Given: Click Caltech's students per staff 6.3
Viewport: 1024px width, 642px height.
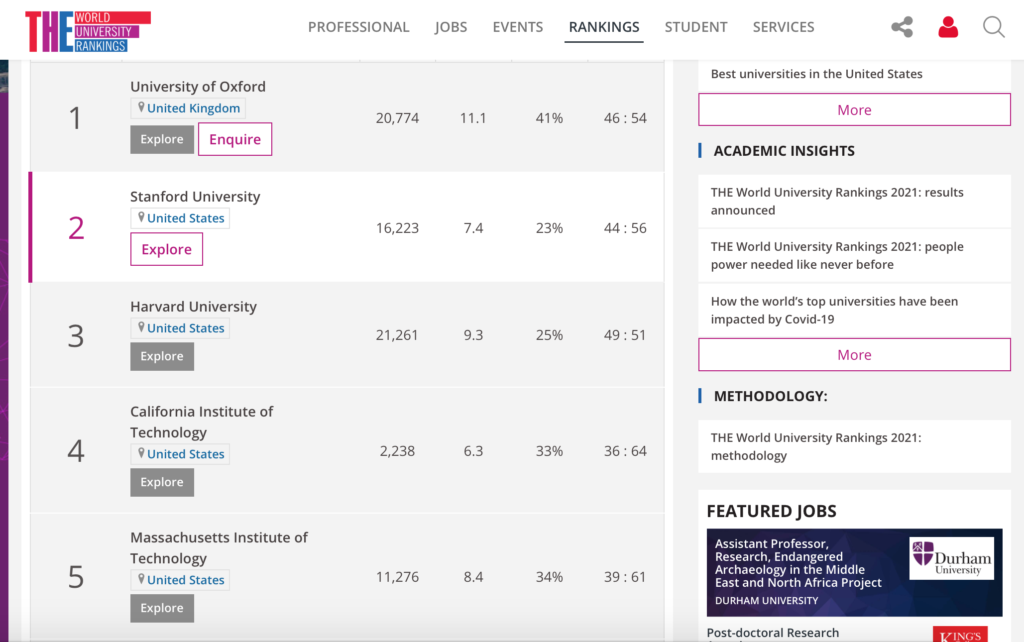Looking at the screenshot, I should [473, 451].
